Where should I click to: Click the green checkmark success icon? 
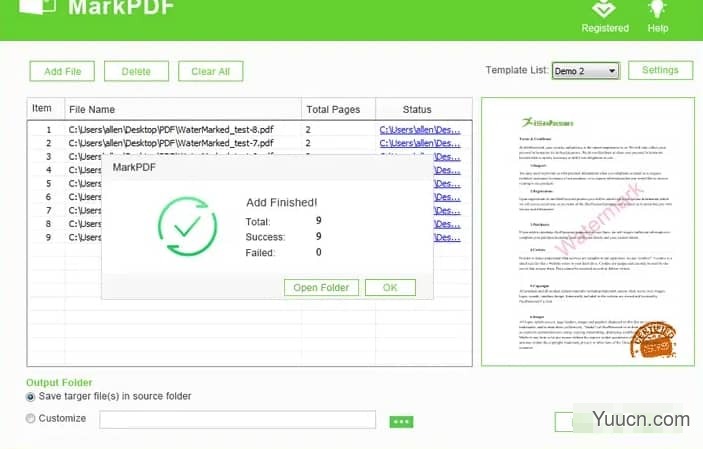[187, 226]
